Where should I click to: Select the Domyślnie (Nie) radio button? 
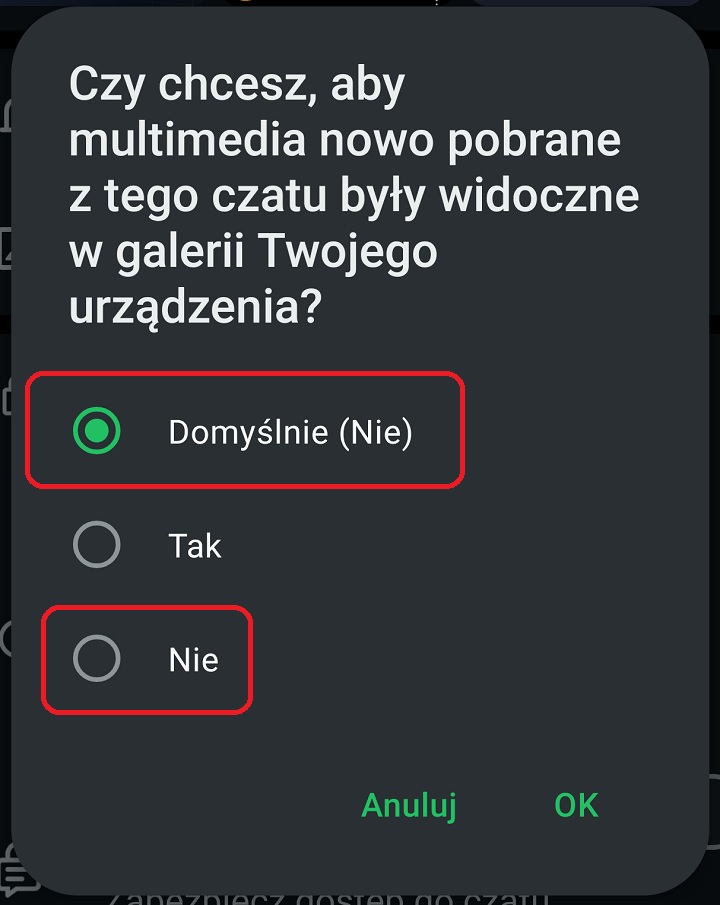[x=97, y=431]
